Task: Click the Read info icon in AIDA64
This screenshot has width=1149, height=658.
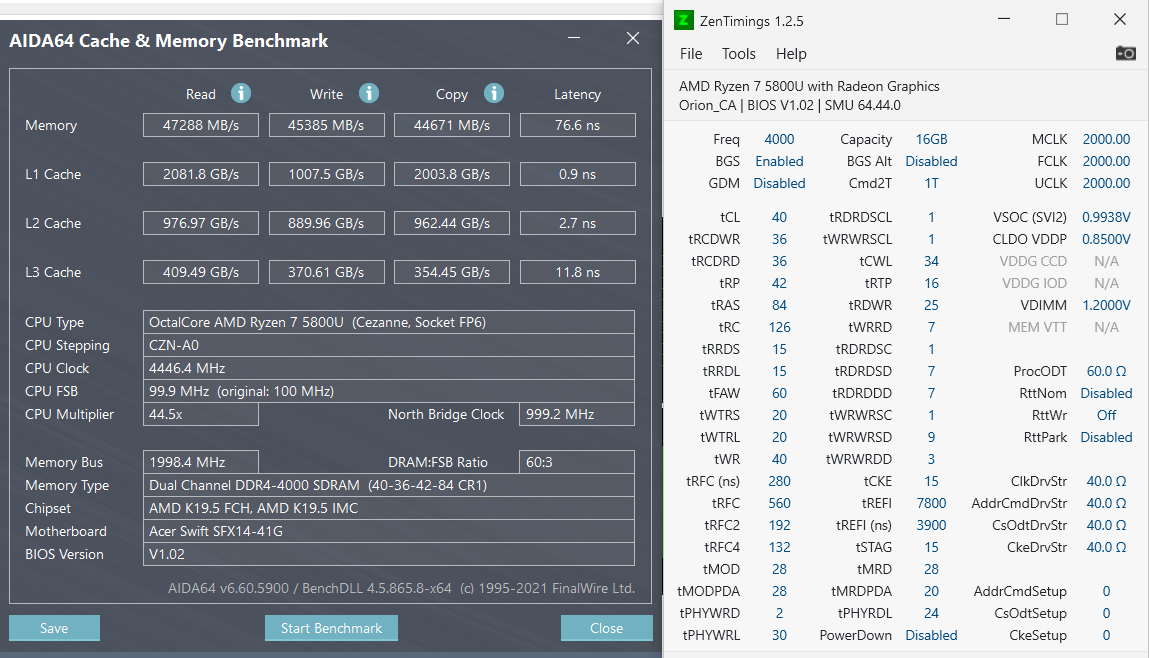Action: (241, 93)
